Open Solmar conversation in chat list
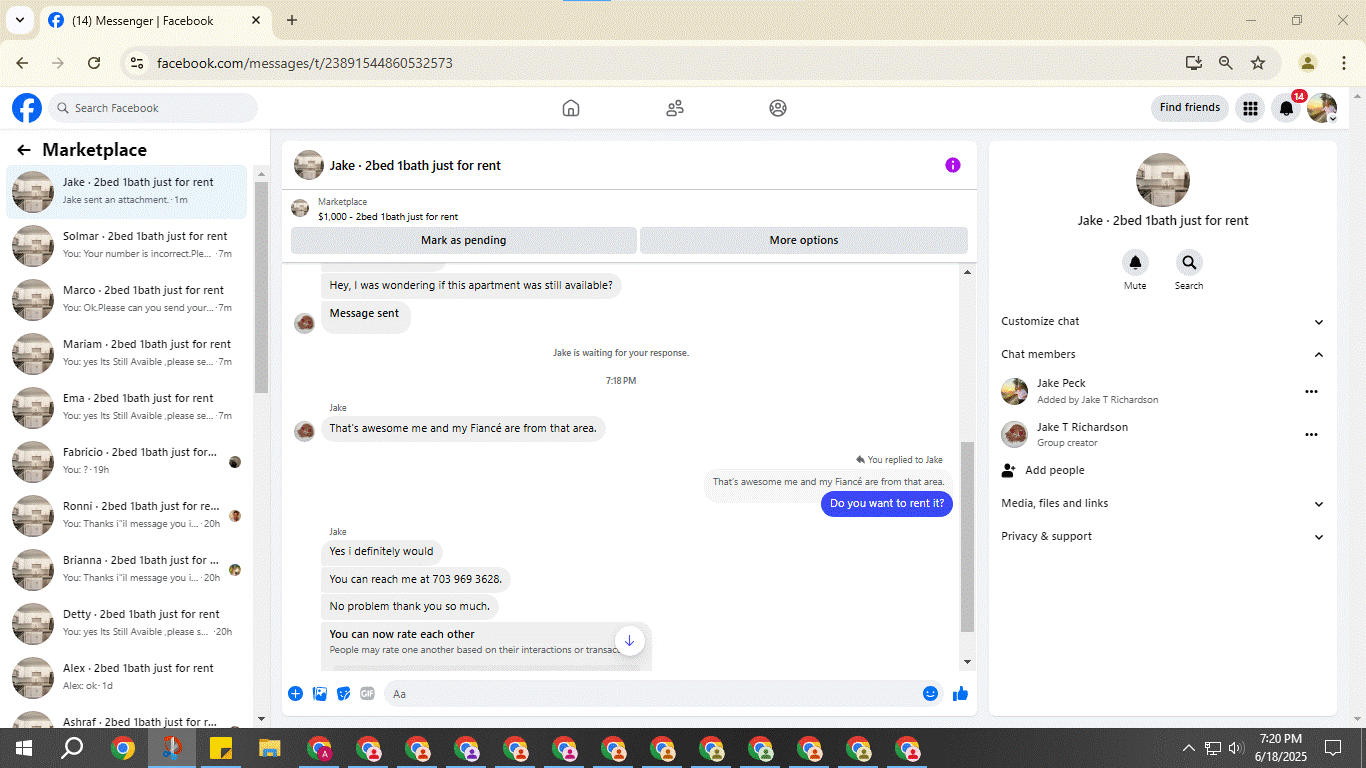The width and height of the screenshot is (1366, 768). coord(127,244)
